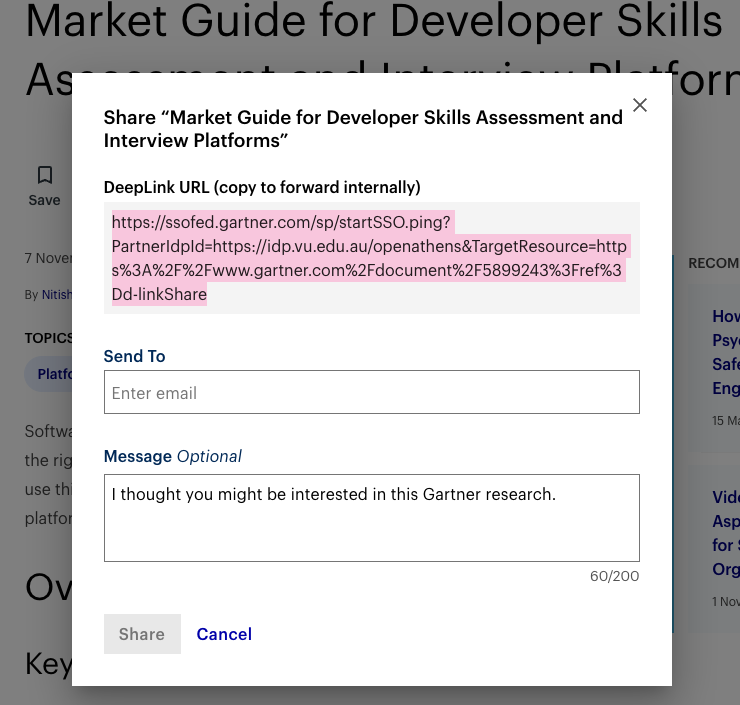Cancel sharing via the Cancel link
This screenshot has width=740, height=705.
point(224,634)
